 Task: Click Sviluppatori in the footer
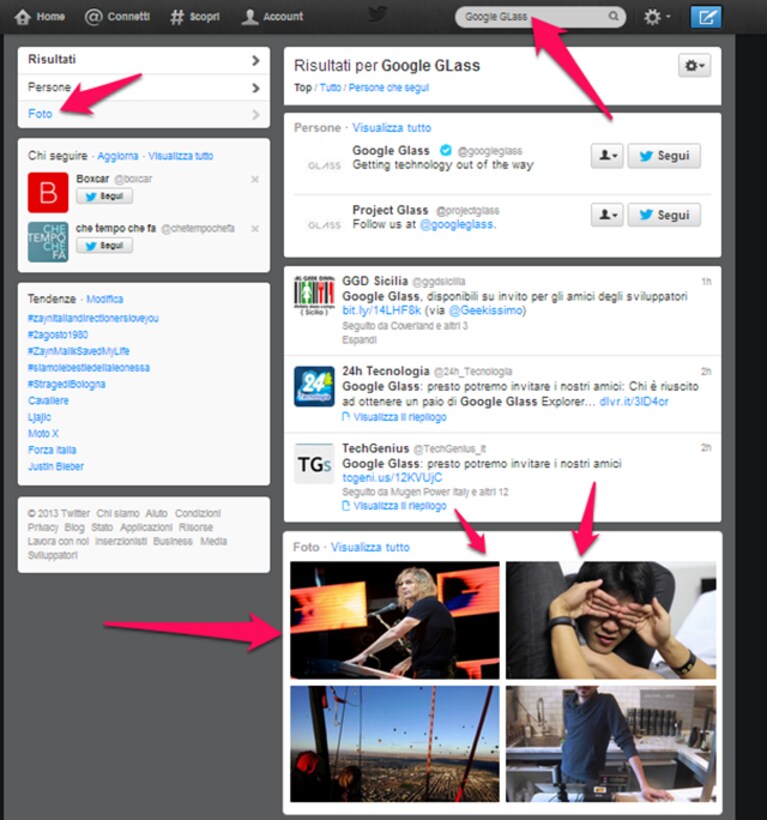[x=53, y=555]
